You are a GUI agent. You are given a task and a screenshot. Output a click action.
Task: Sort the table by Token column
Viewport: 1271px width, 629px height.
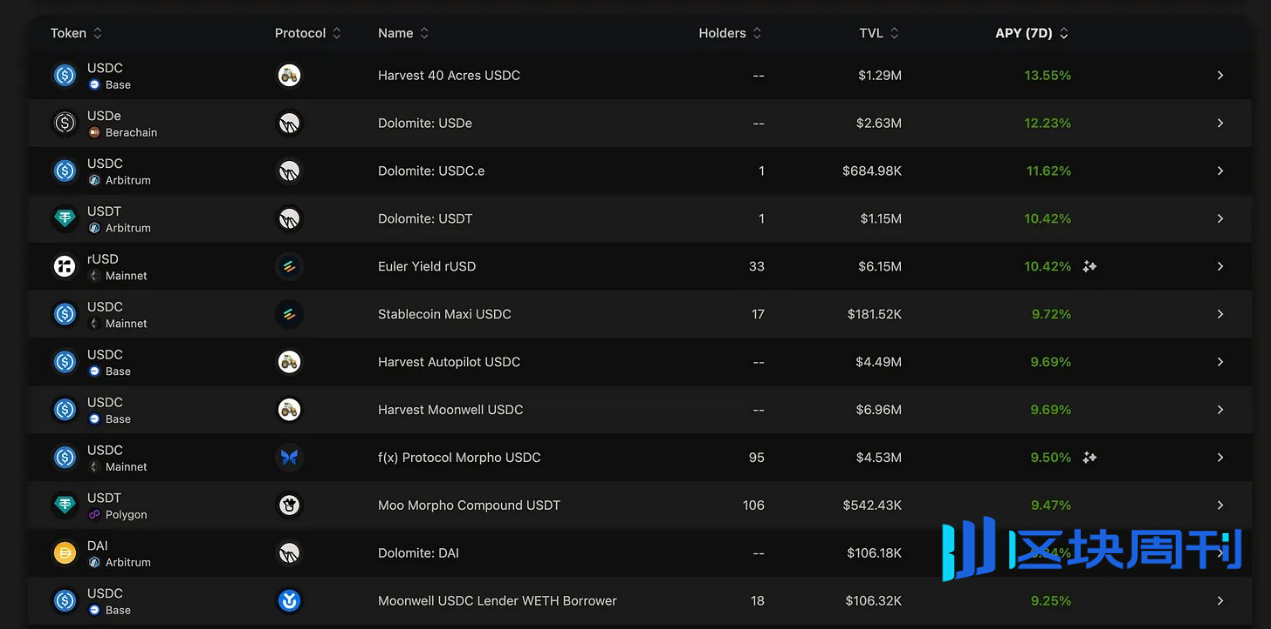click(76, 33)
